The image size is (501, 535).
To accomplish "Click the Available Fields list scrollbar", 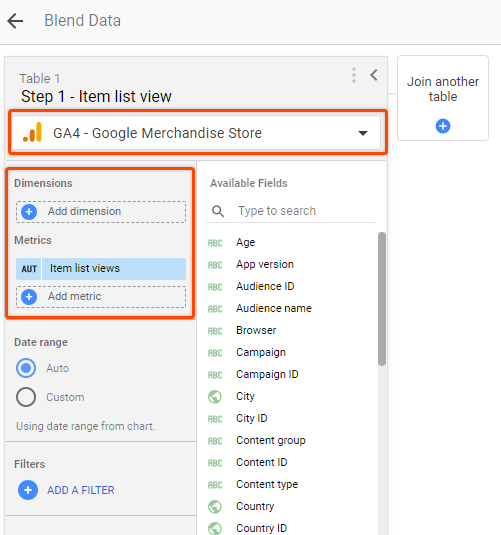I will [x=382, y=299].
